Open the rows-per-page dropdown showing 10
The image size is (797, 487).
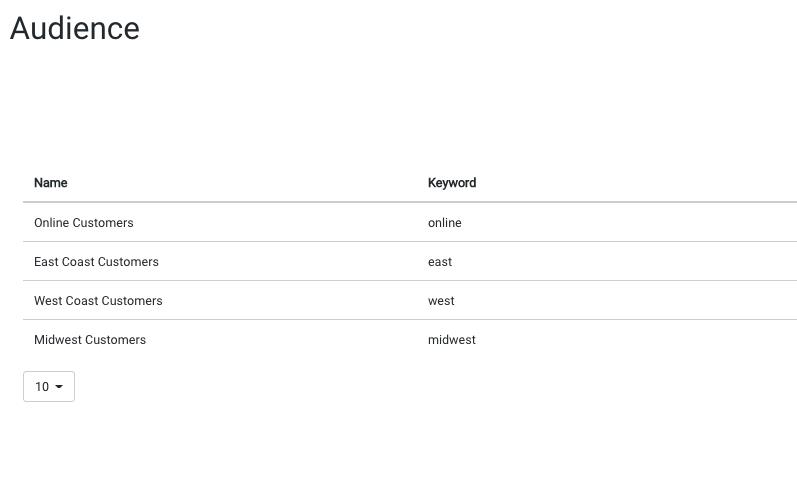[x=48, y=387]
